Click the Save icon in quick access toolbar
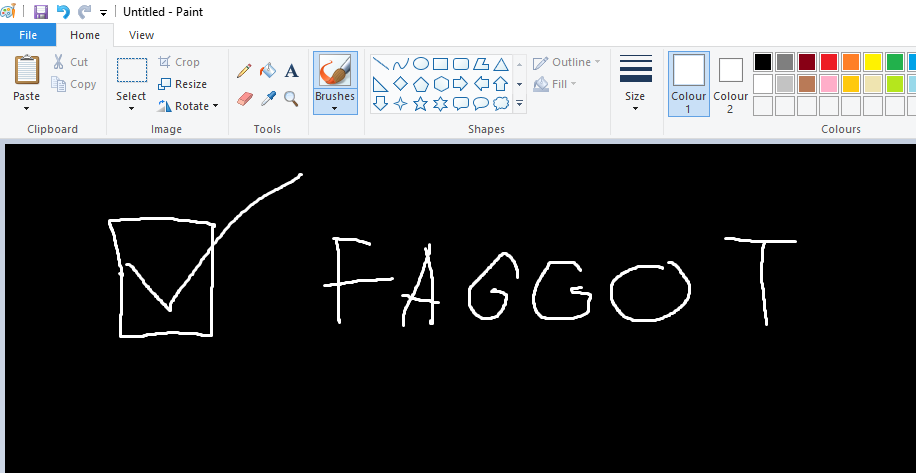This screenshot has width=916, height=473. tap(41, 12)
